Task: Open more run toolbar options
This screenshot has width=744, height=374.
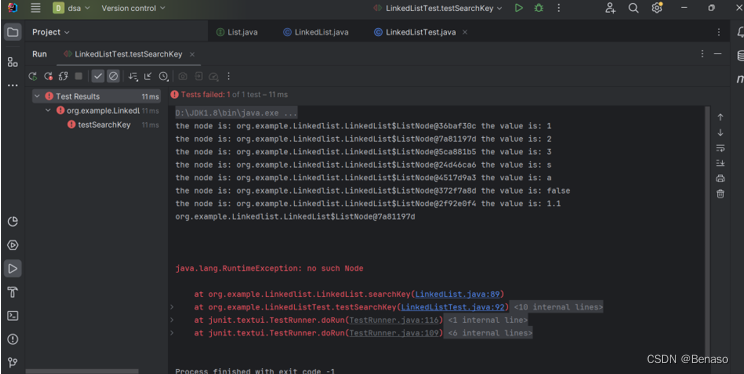Action: pos(228,76)
